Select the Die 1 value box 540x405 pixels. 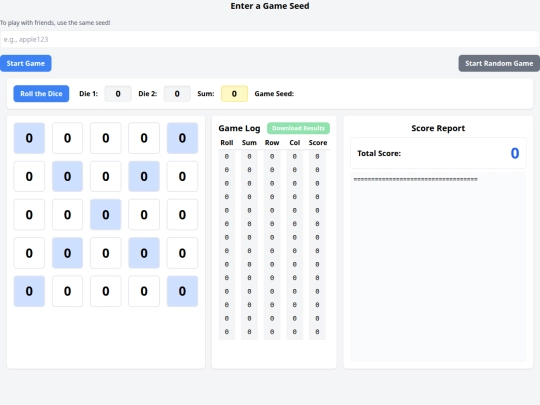tap(118, 94)
